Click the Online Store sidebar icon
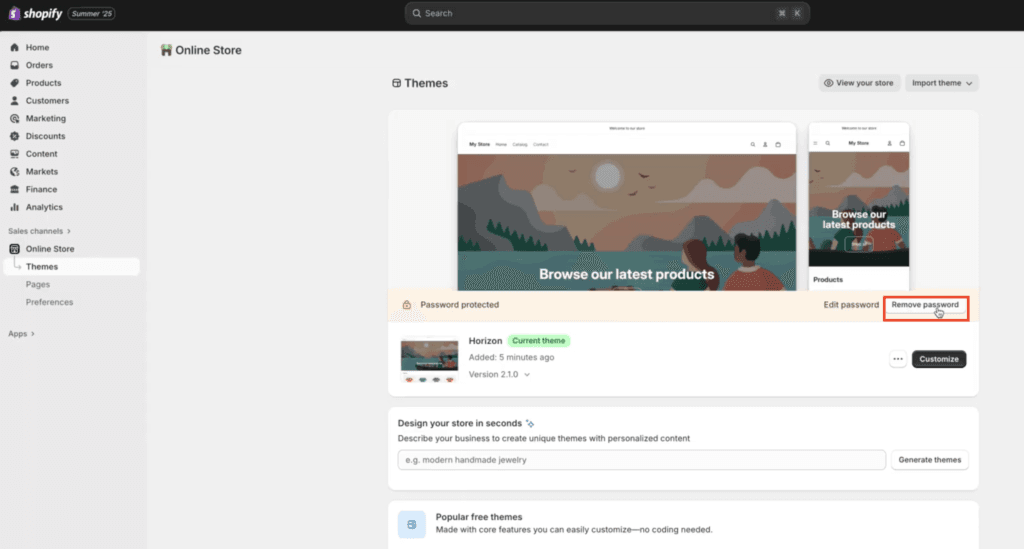 tap(14, 249)
